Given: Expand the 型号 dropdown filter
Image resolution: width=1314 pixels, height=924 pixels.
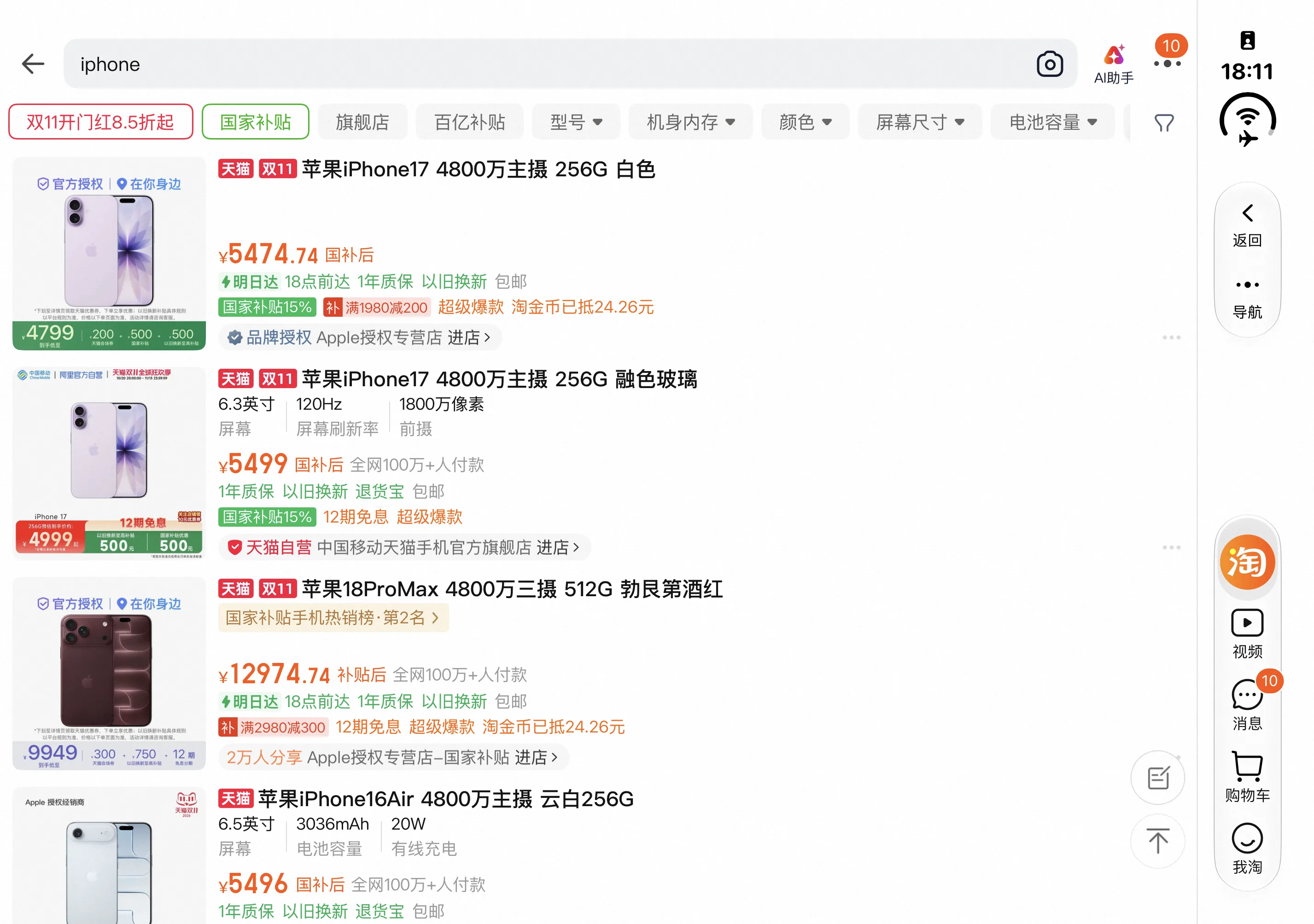Looking at the screenshot, I should pyautogui.click(x=576, y=122).
